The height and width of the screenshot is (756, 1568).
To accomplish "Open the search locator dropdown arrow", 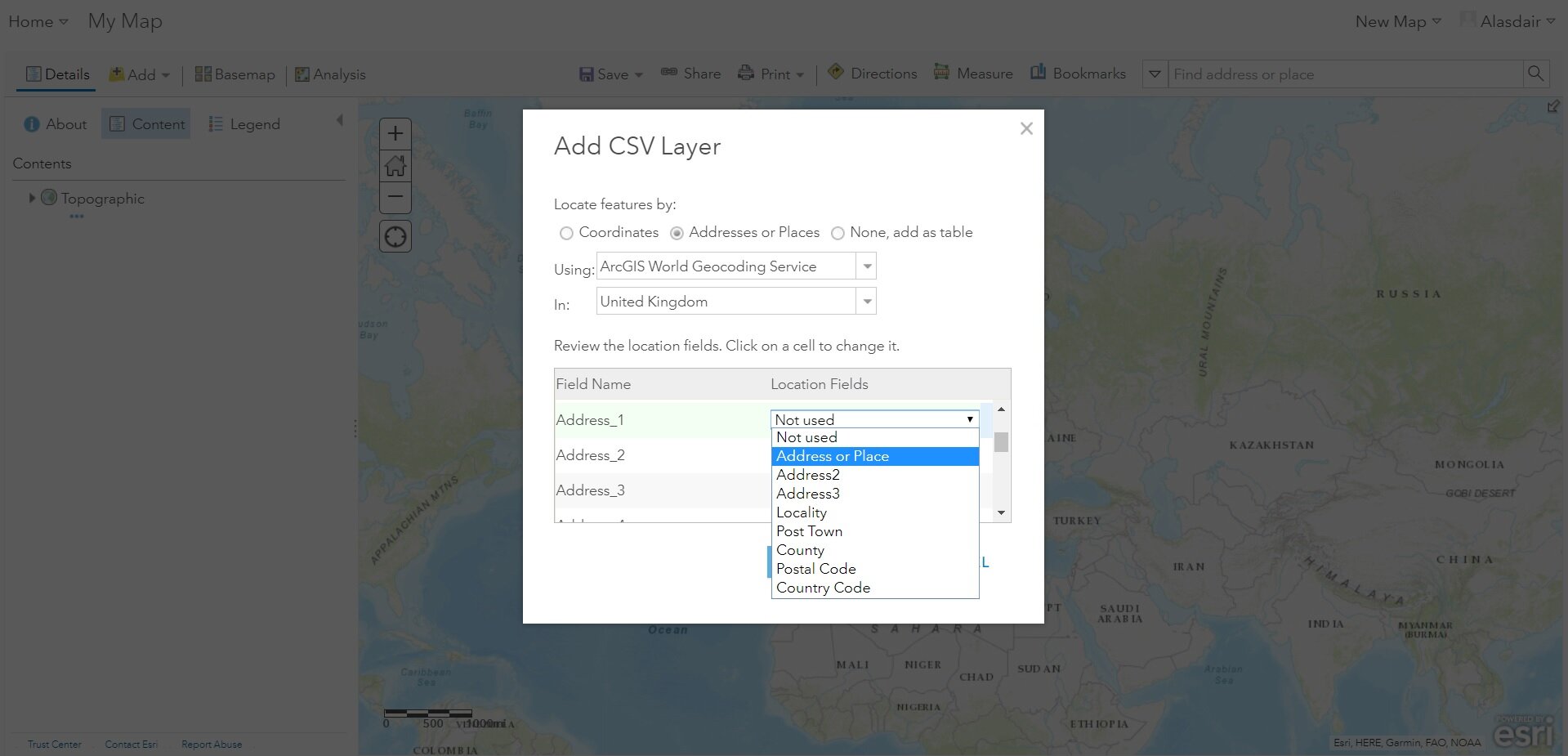I will pos(1155,74).
